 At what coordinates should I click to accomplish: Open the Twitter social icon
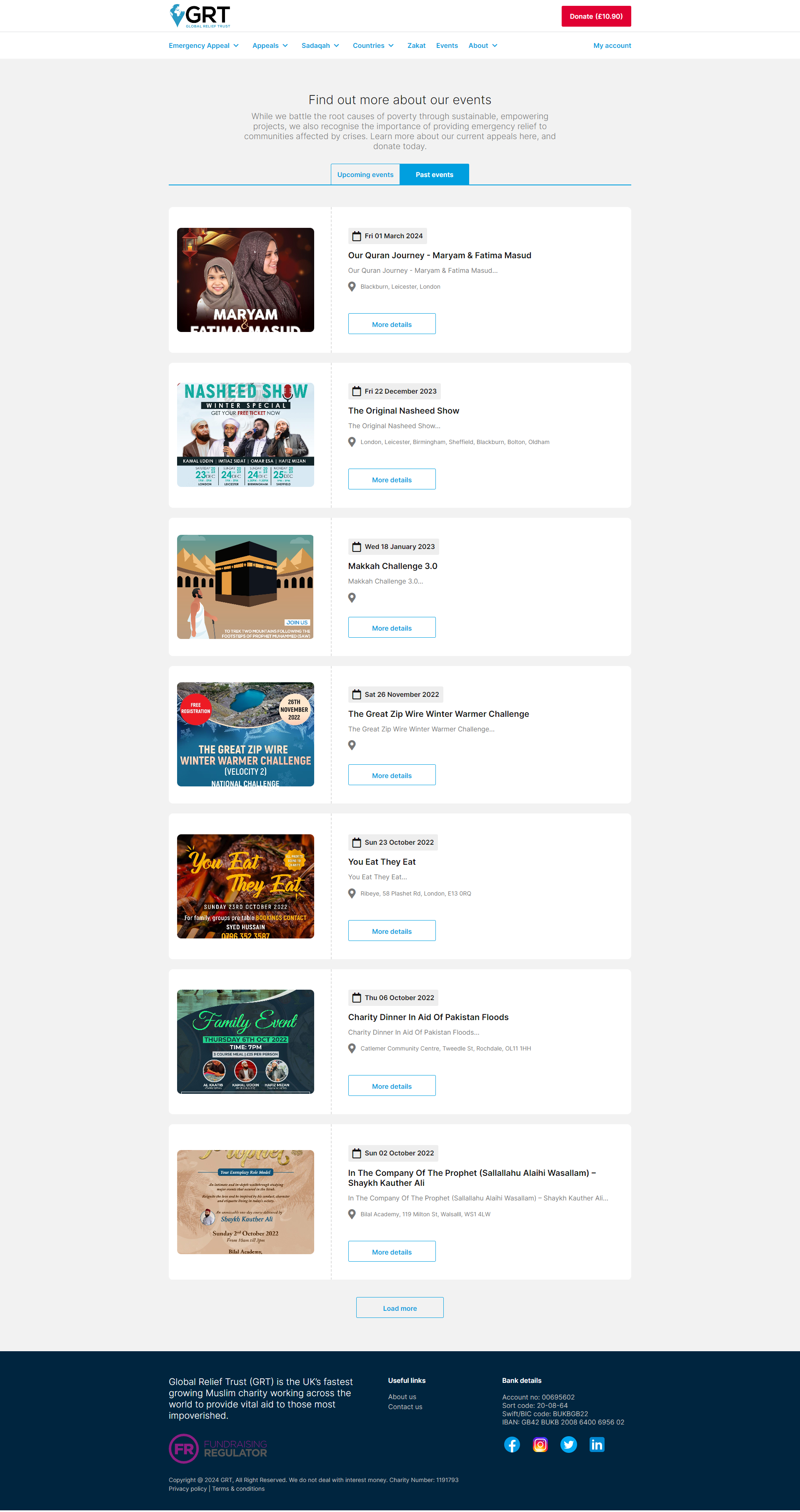point(568,1445)
